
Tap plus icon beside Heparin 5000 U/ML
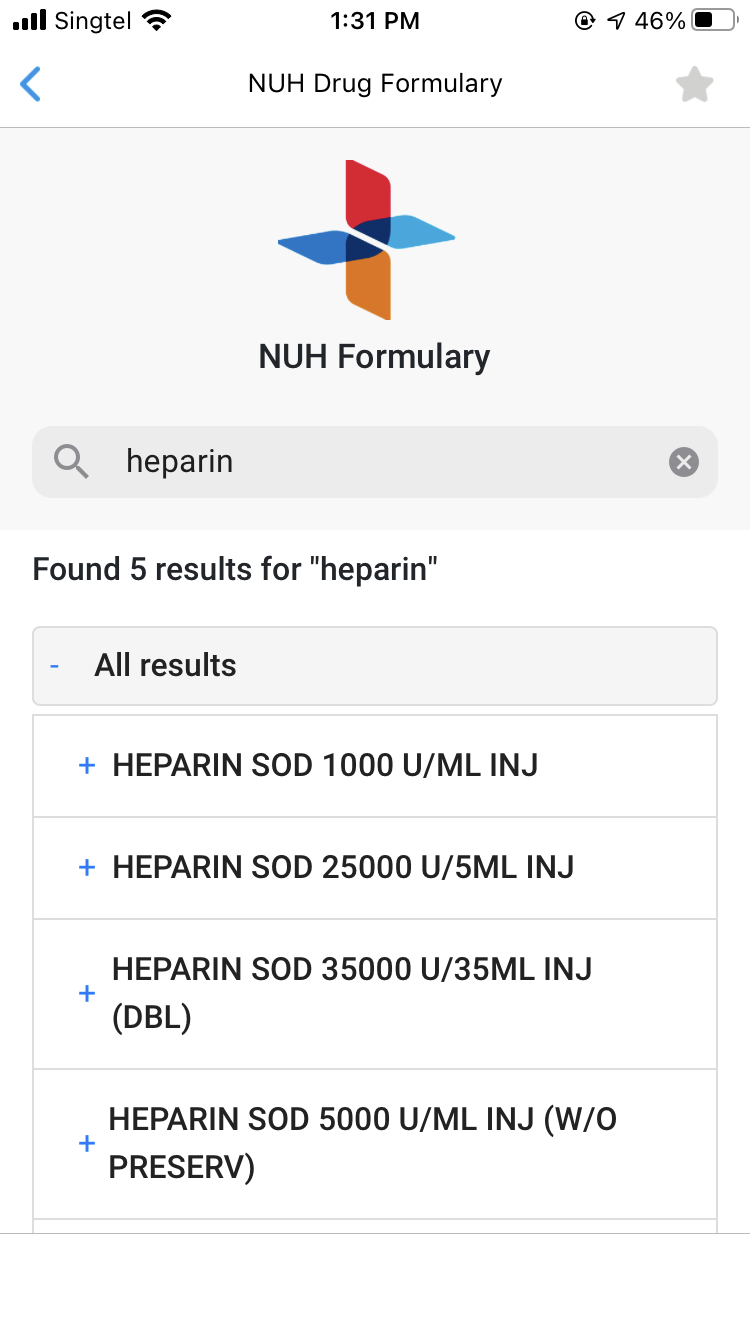coord(87,1143)
